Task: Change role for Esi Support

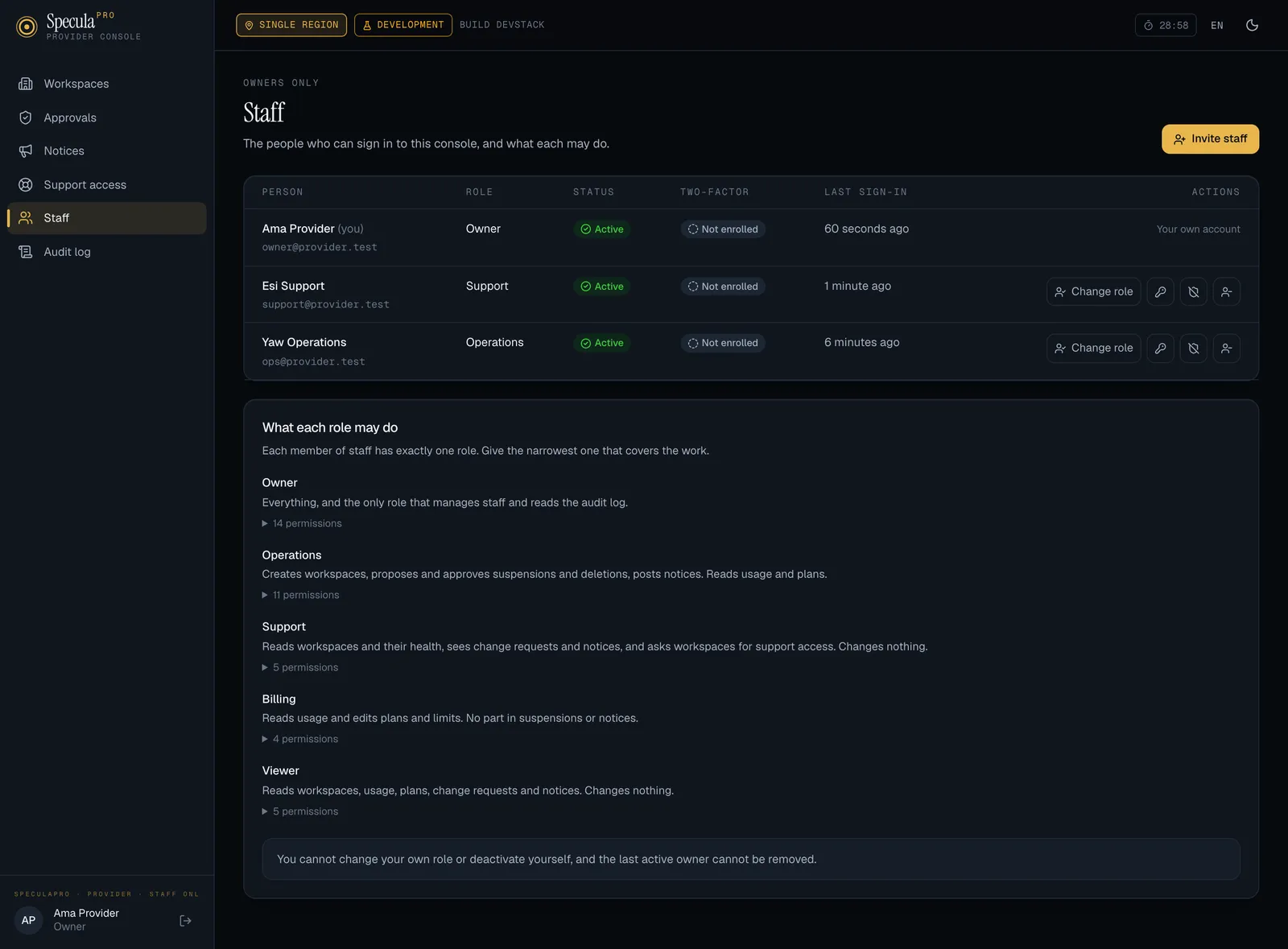Action: coord(1093,291)
